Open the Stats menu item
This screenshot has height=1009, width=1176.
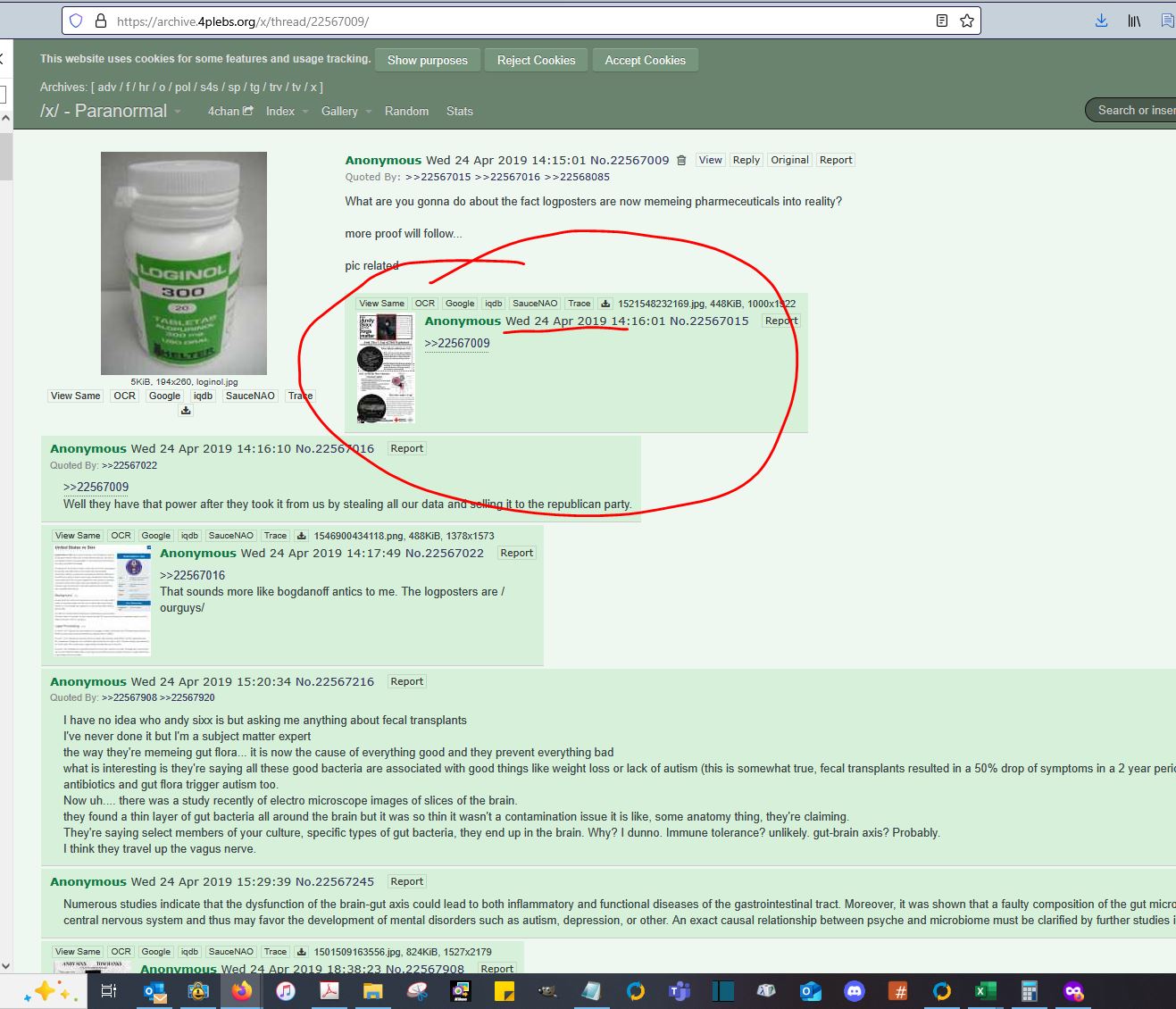[x=459, y=111]
